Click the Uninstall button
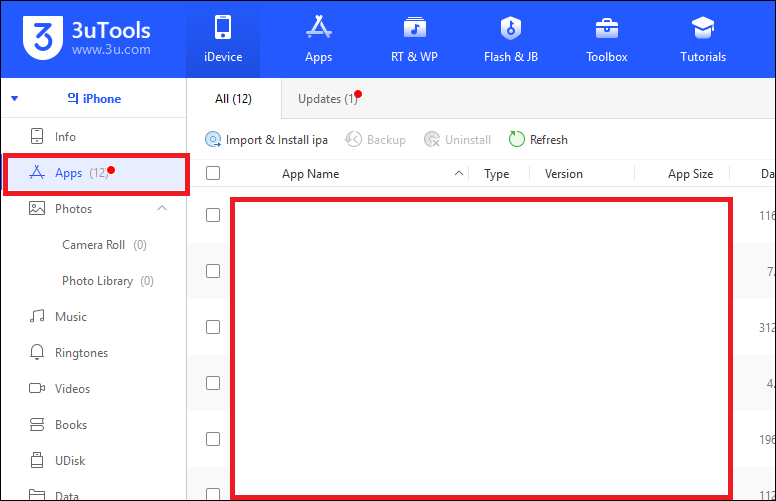 457,140
